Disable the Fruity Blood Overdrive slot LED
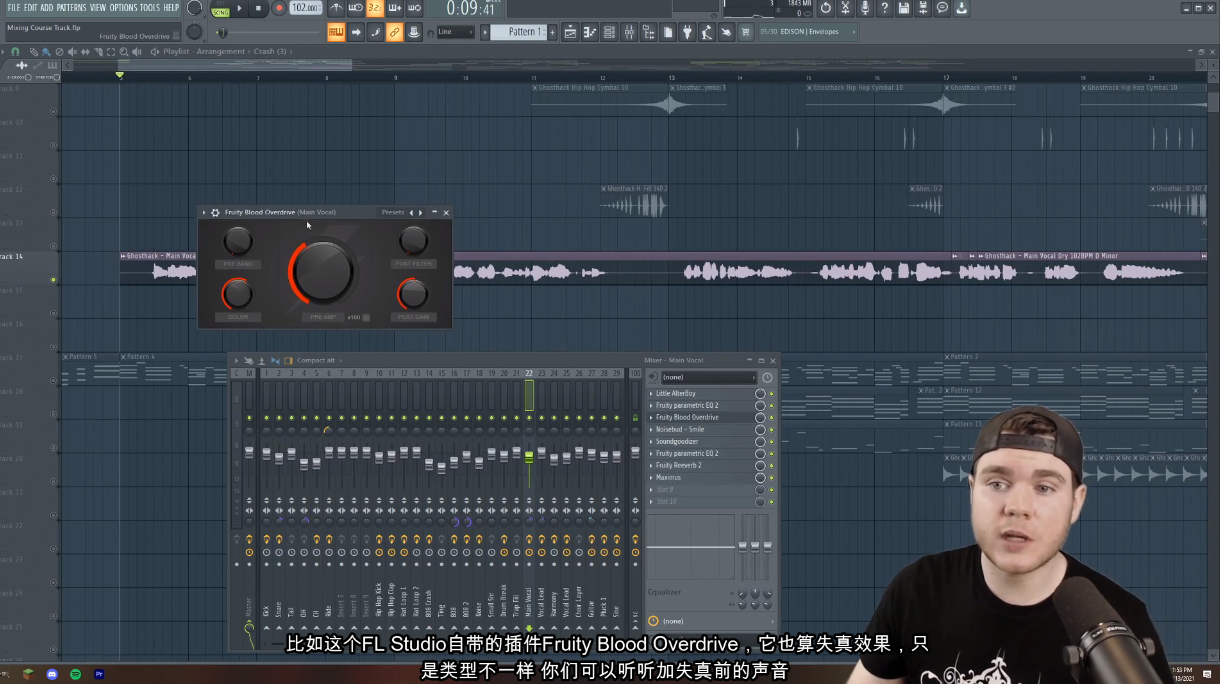1220x684 pixels. click(x=771, y=418)
